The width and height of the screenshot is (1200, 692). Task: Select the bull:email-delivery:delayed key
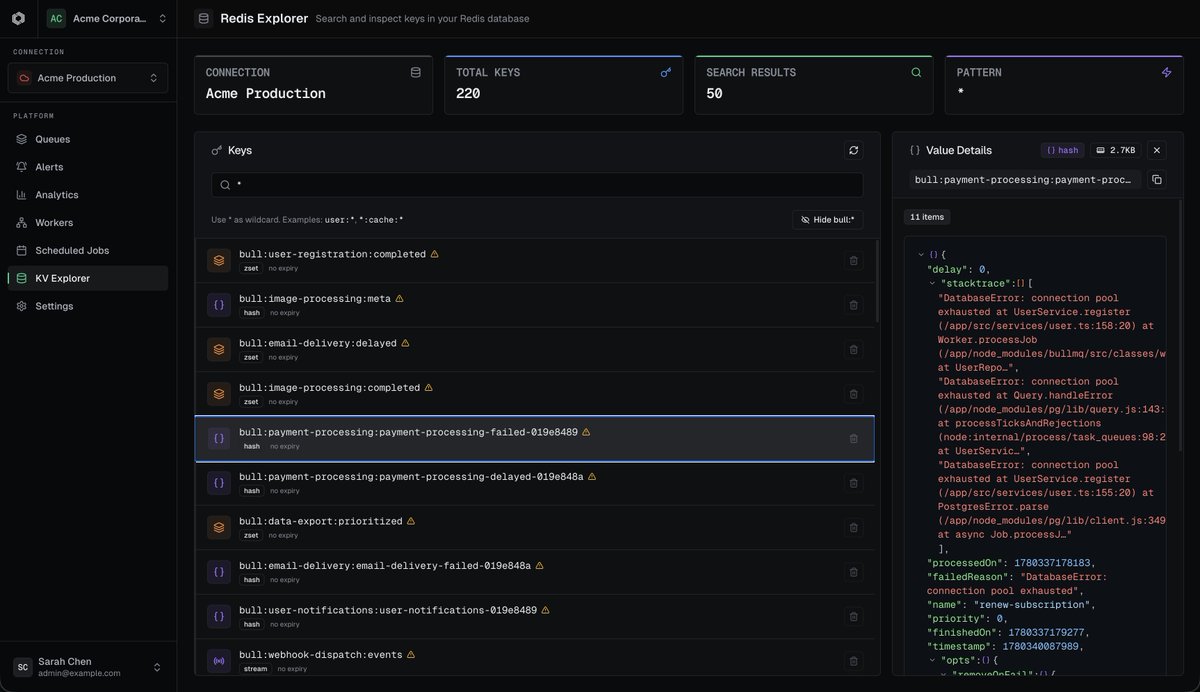(x=535, y=349)
